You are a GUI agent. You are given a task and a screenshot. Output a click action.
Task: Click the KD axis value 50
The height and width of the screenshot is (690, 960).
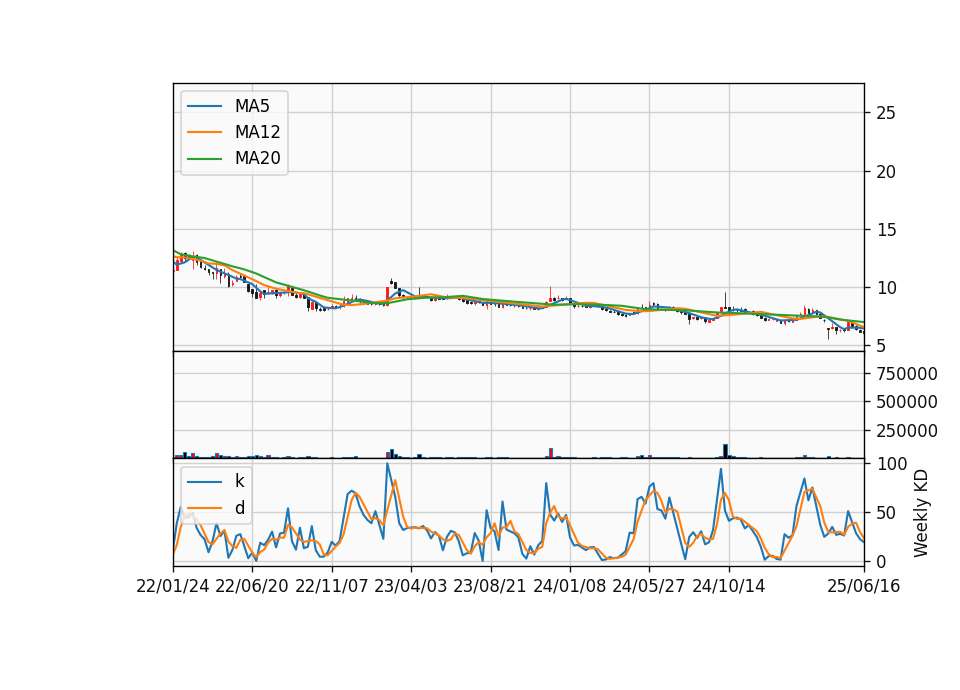(886, 513)
